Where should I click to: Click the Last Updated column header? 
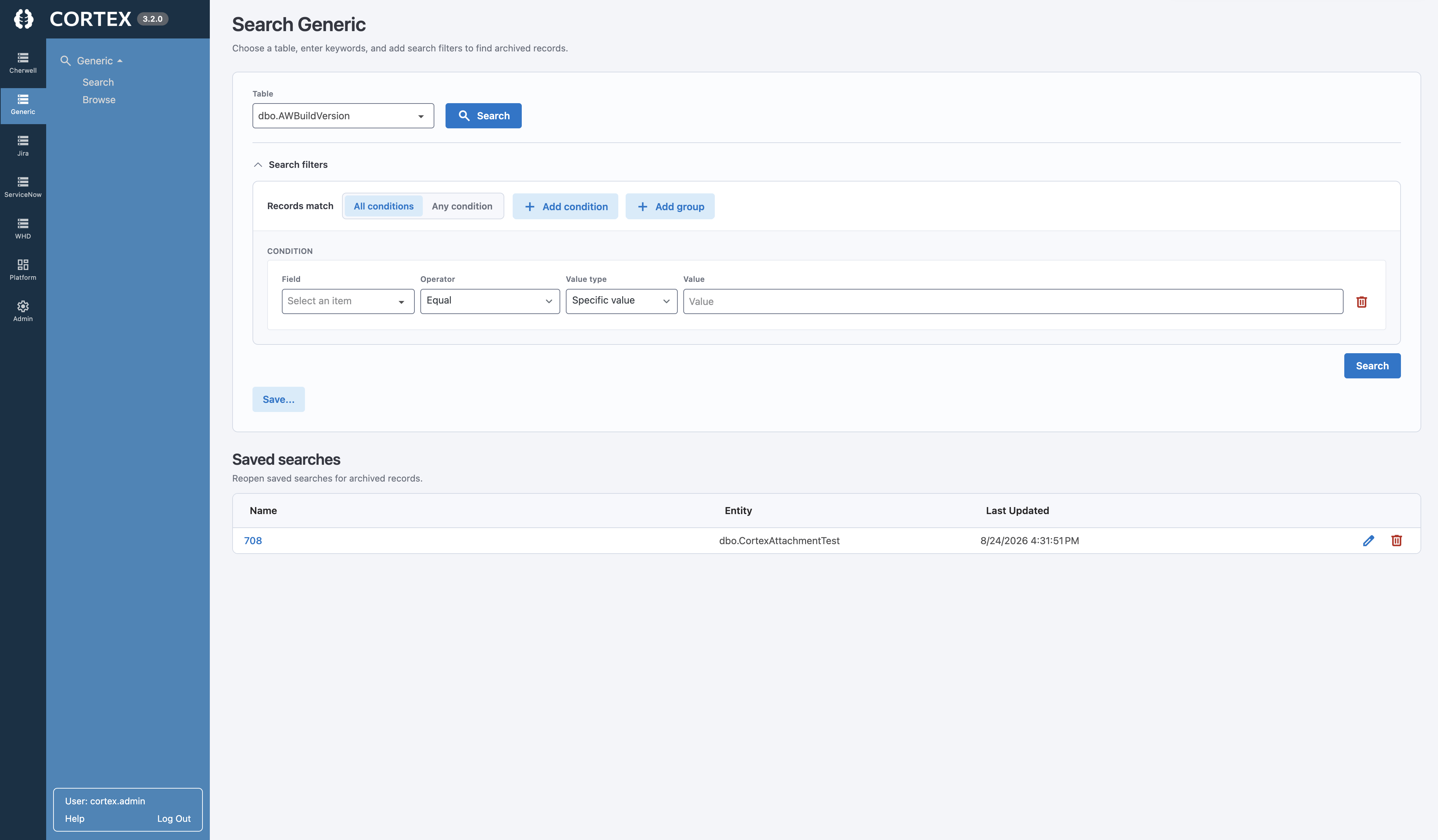[1017, 511]
